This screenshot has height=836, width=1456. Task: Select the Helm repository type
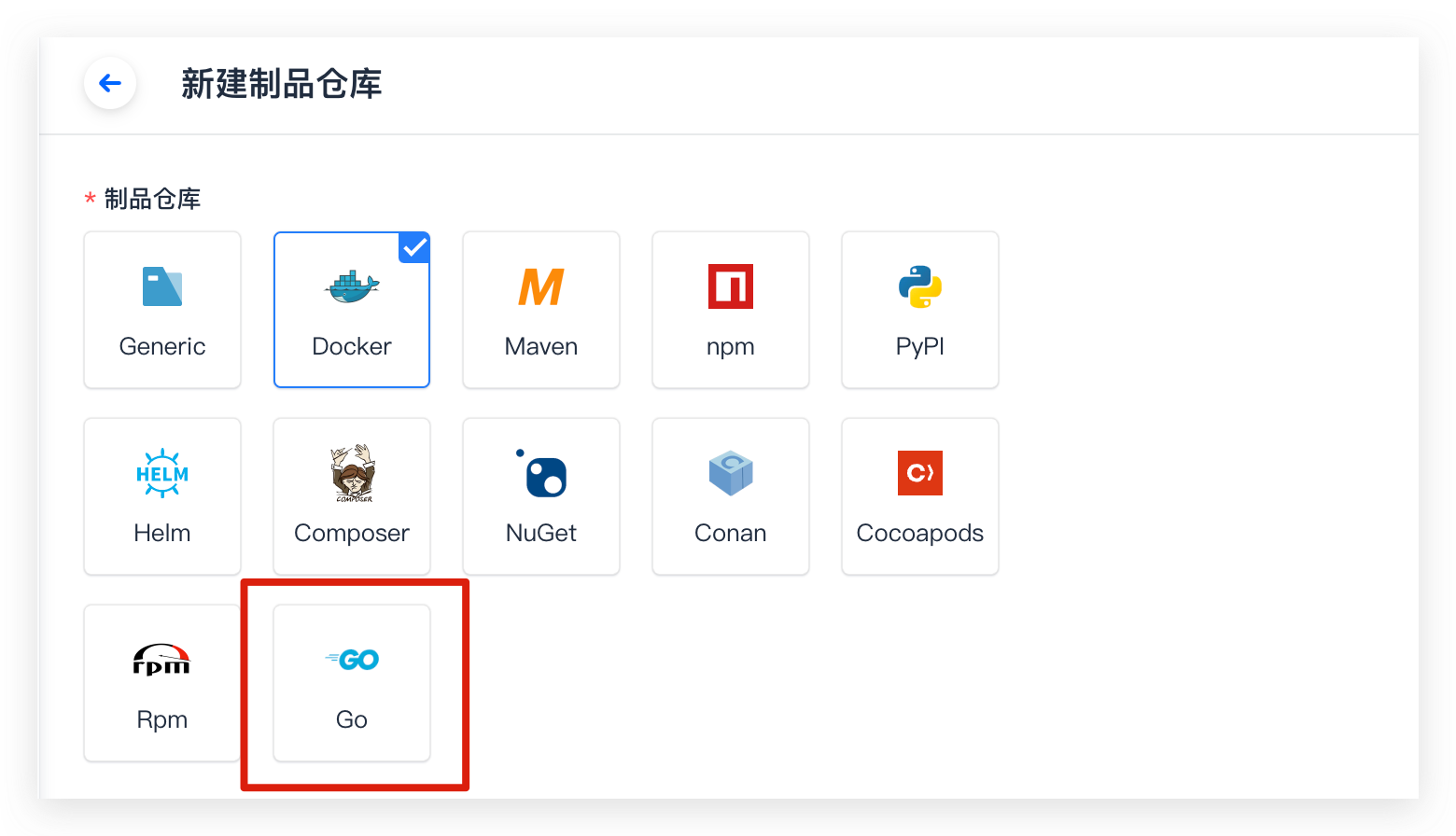point(162,496)
